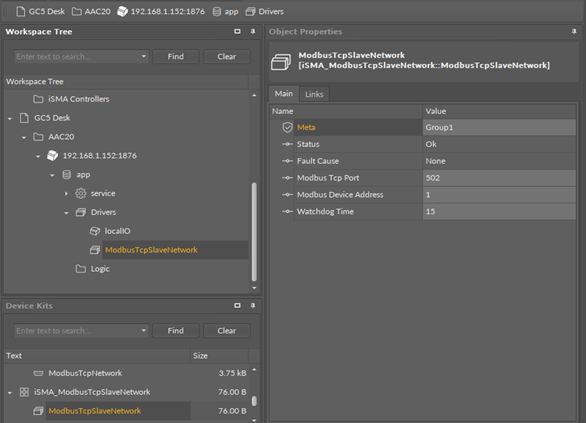The image size is (586, 423).
Task: Collapse iSMA_ModbusTcpSlaveNetwork kit node
Action: [x=10, y=392]
